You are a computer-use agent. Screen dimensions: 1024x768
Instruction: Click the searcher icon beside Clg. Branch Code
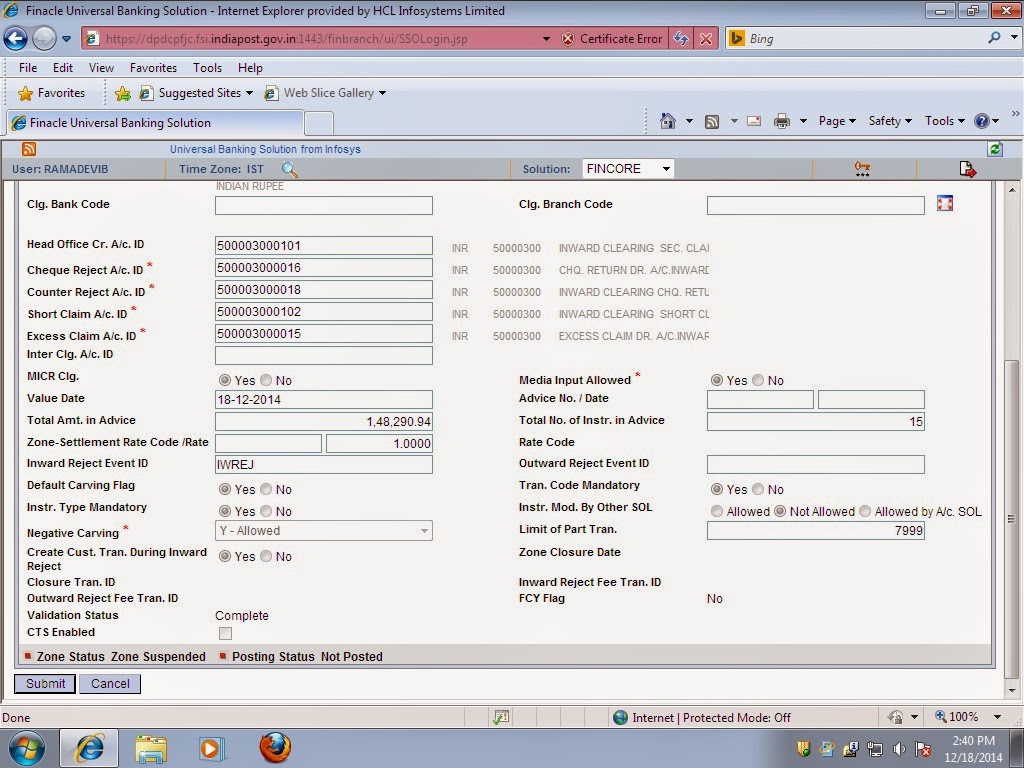tap(944, 204)
